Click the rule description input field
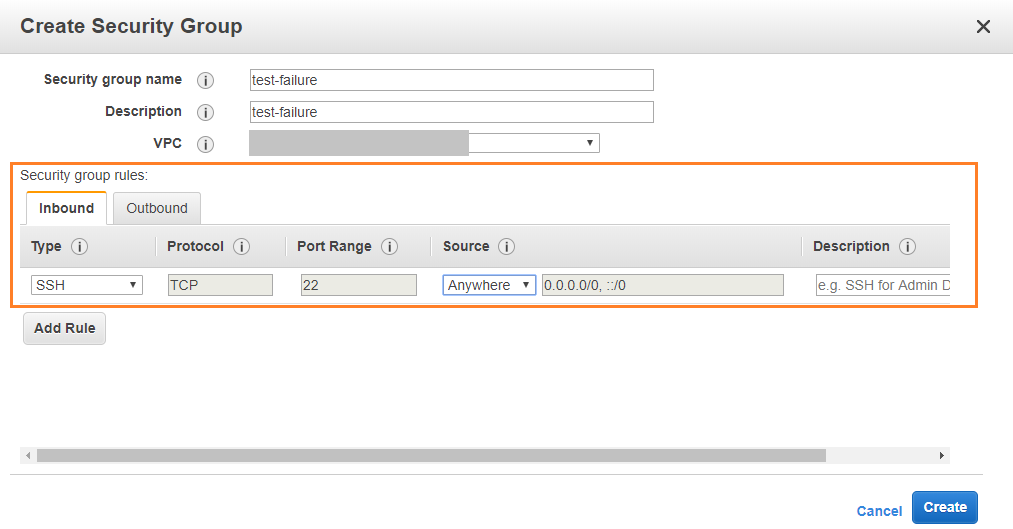1013x529 pixels. click(x=882, y=285)
